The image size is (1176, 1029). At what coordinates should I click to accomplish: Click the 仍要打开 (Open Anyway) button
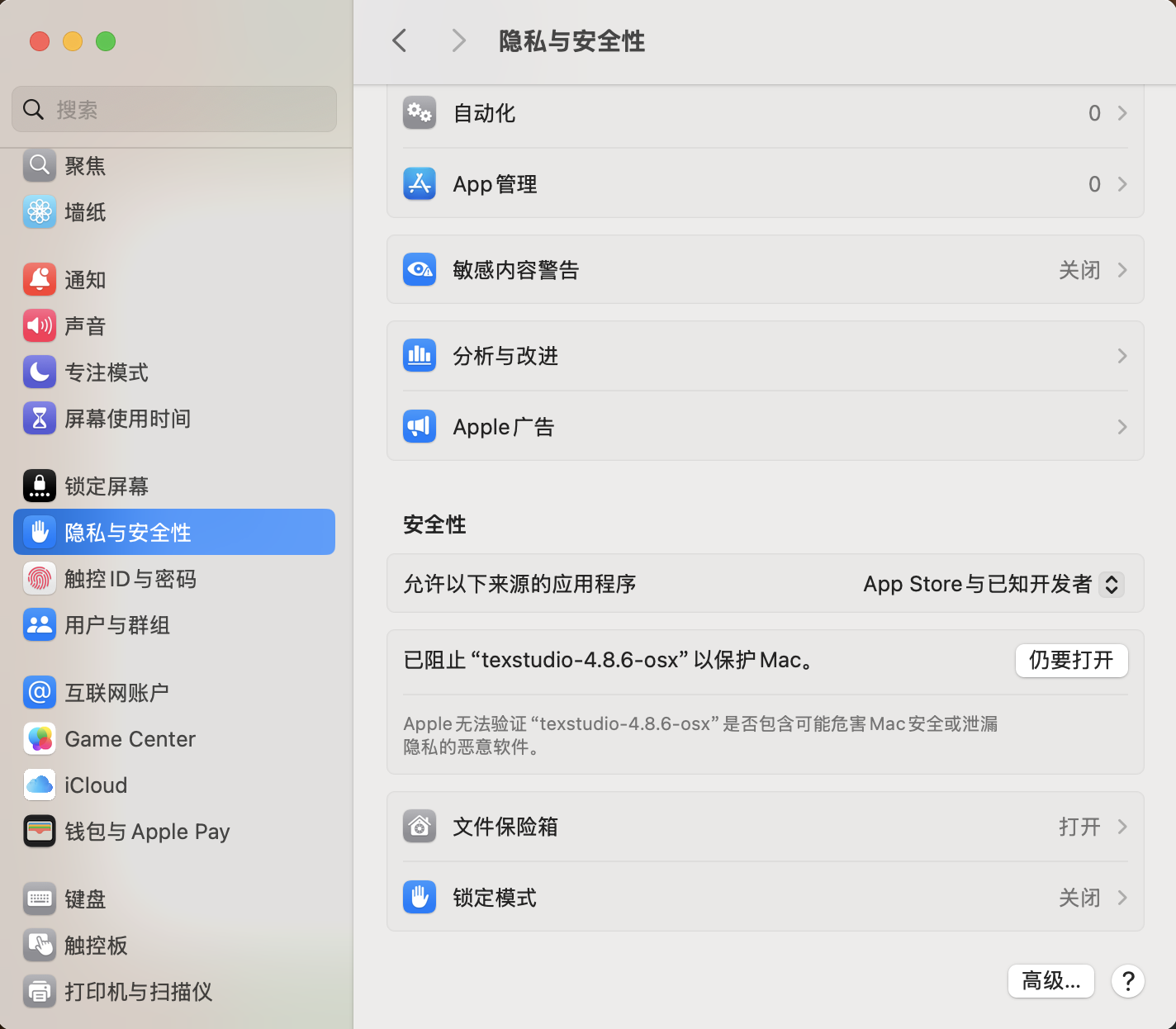click(1071, 660)
